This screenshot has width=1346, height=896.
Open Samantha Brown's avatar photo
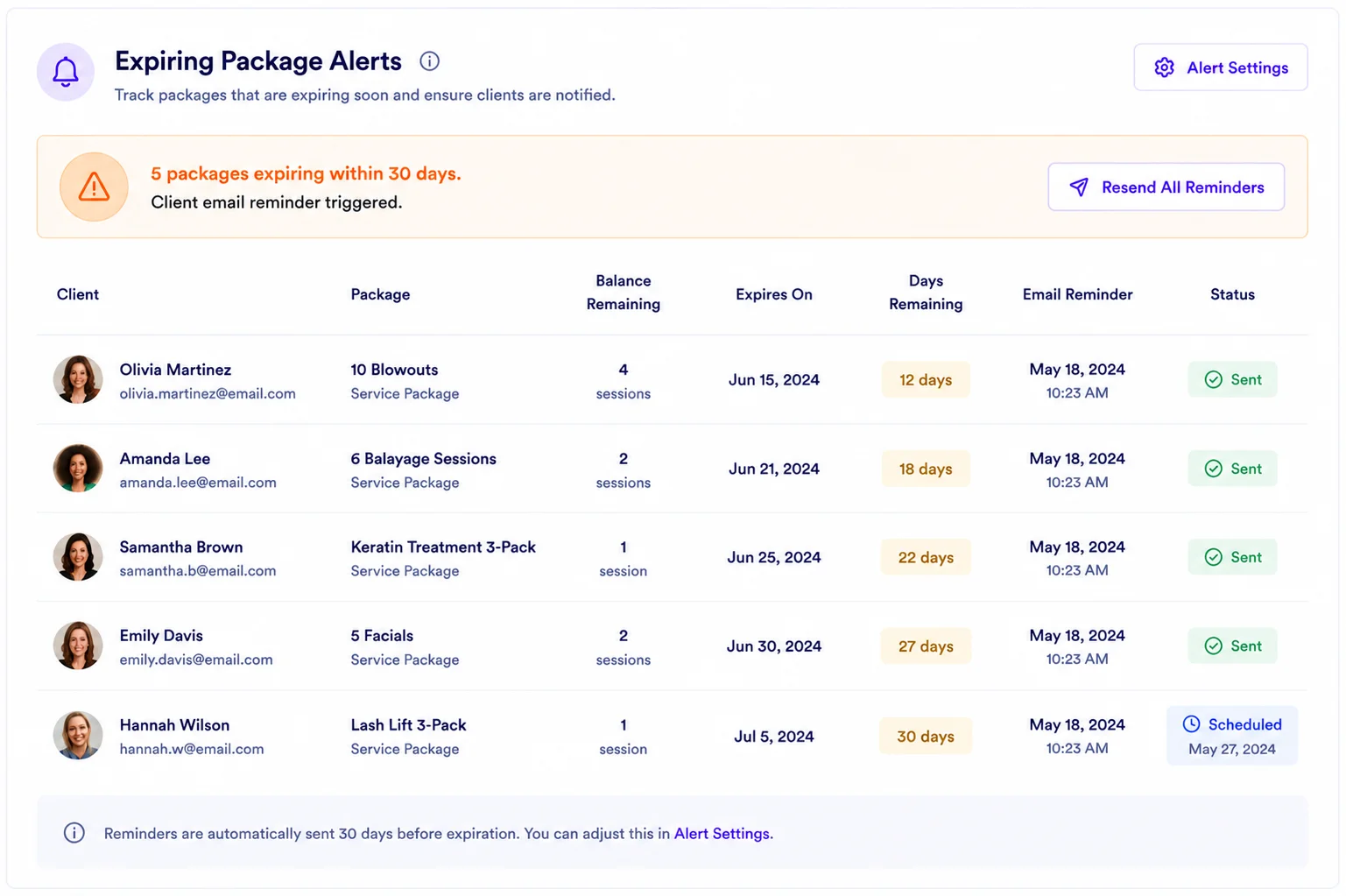[78, 557]
